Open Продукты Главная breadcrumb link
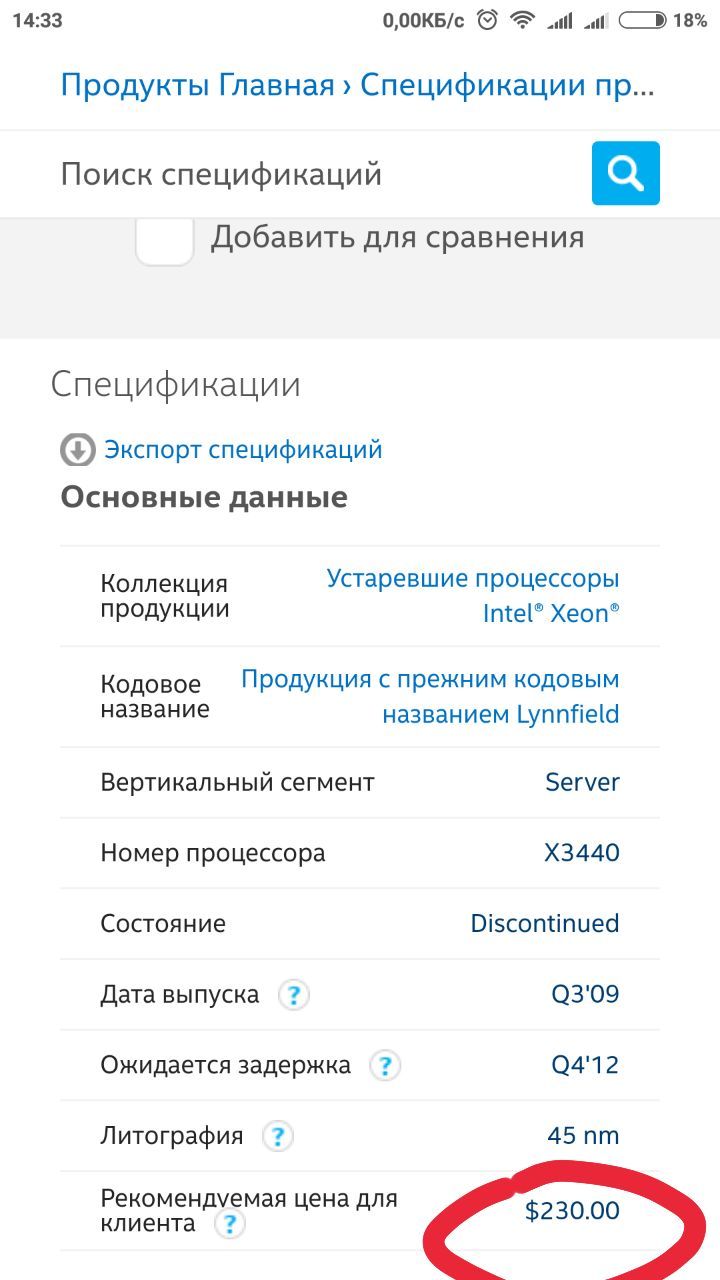The image size is (720, 1280). (197, 85)
